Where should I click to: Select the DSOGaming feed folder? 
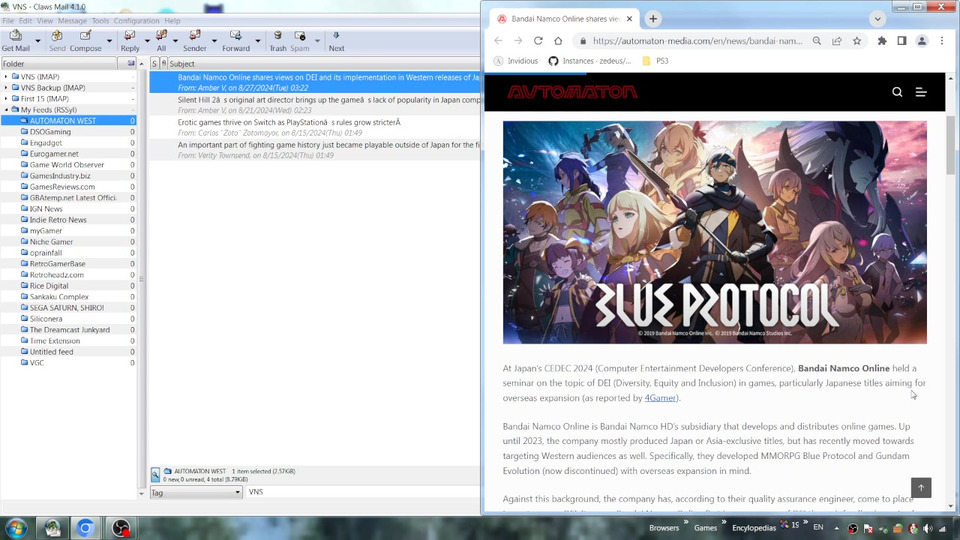(50, 132)
